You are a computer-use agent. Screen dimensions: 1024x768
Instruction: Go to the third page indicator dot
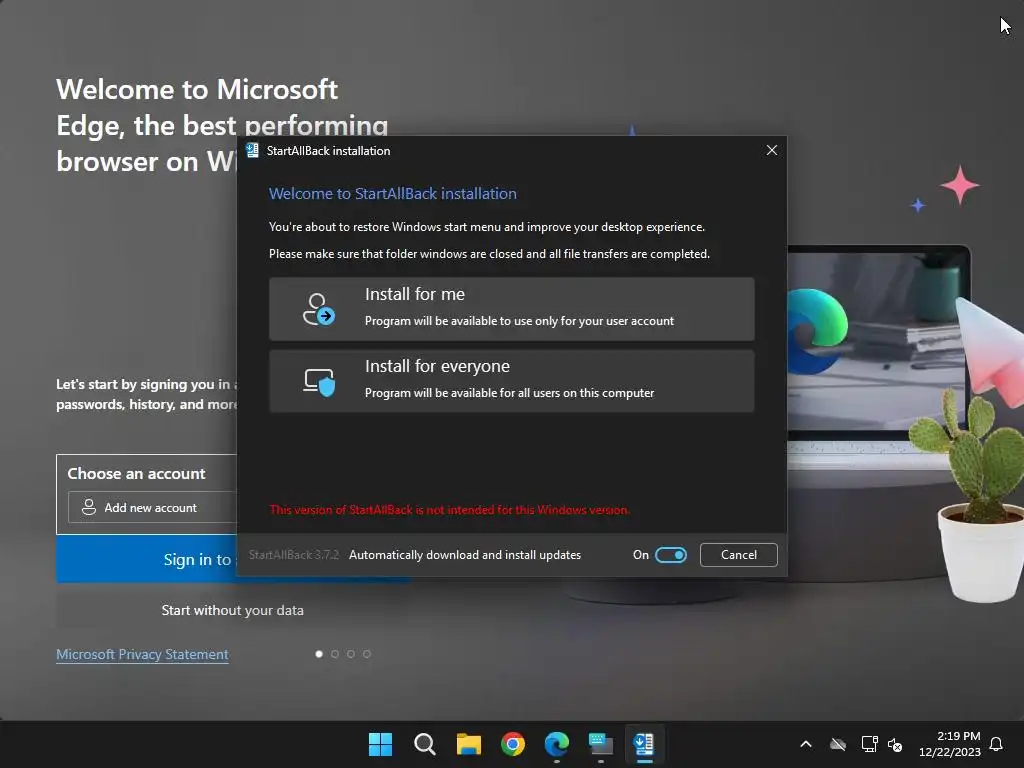click(351, 654)
